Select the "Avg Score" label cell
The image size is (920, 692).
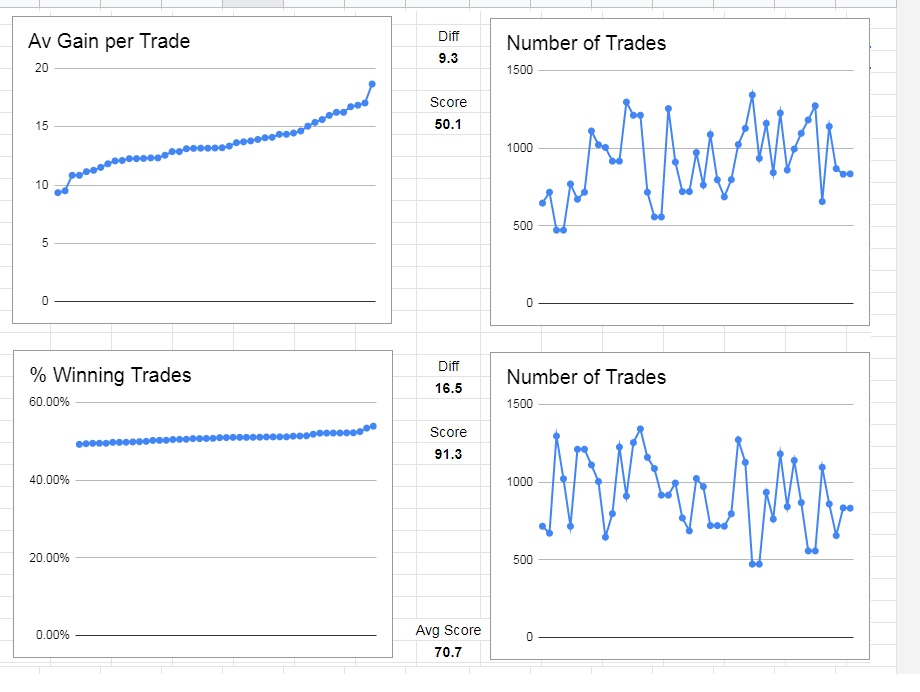(x=448, y=630)
